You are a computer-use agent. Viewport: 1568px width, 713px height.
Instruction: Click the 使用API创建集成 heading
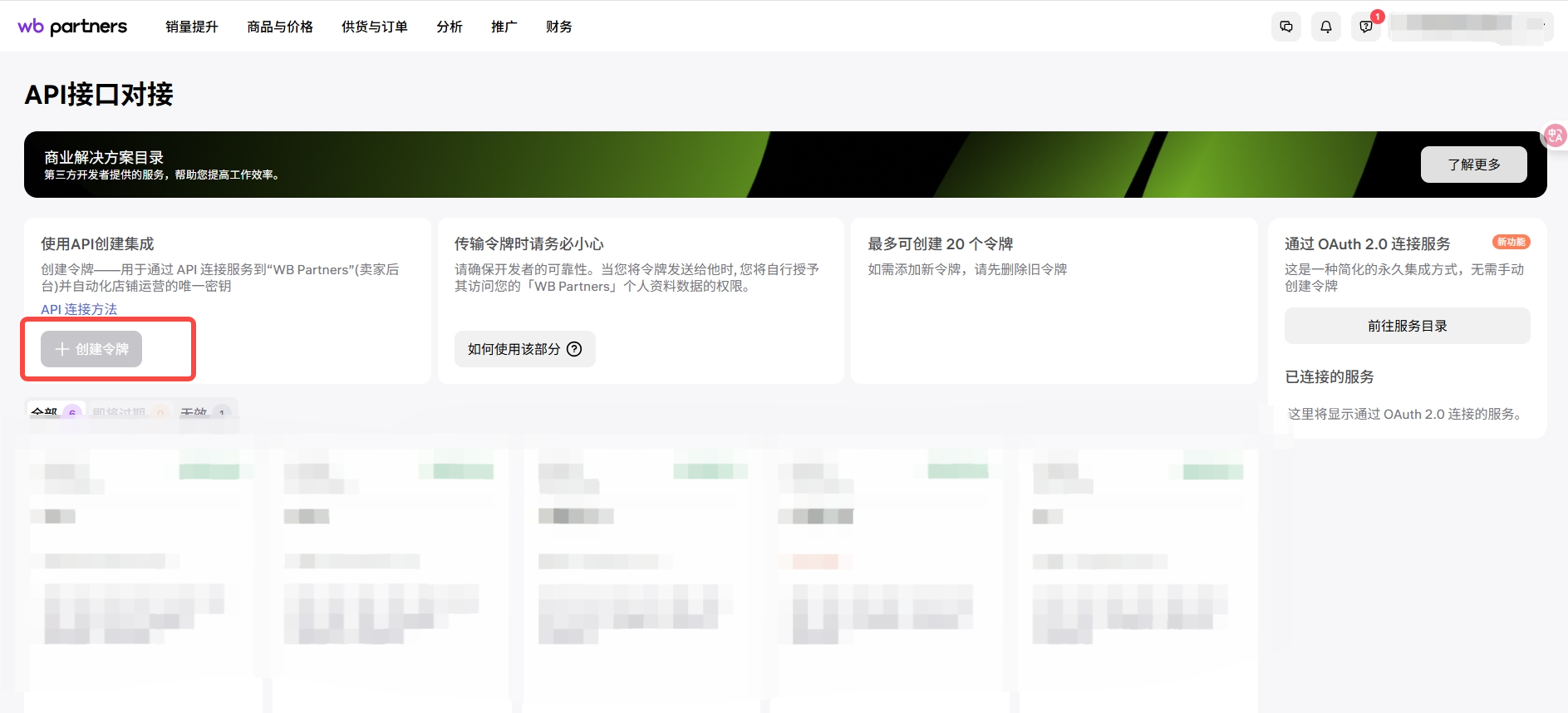click(x=97, y=243)
